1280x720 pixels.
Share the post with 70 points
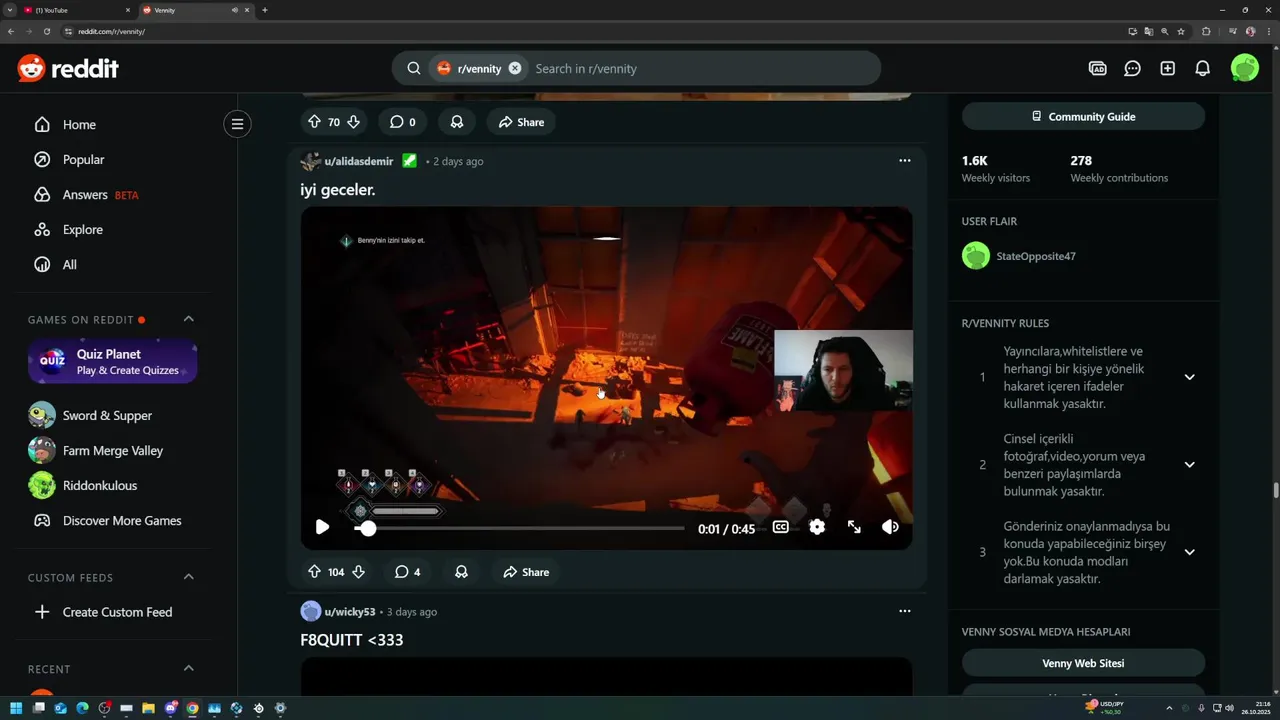point(521,122)
